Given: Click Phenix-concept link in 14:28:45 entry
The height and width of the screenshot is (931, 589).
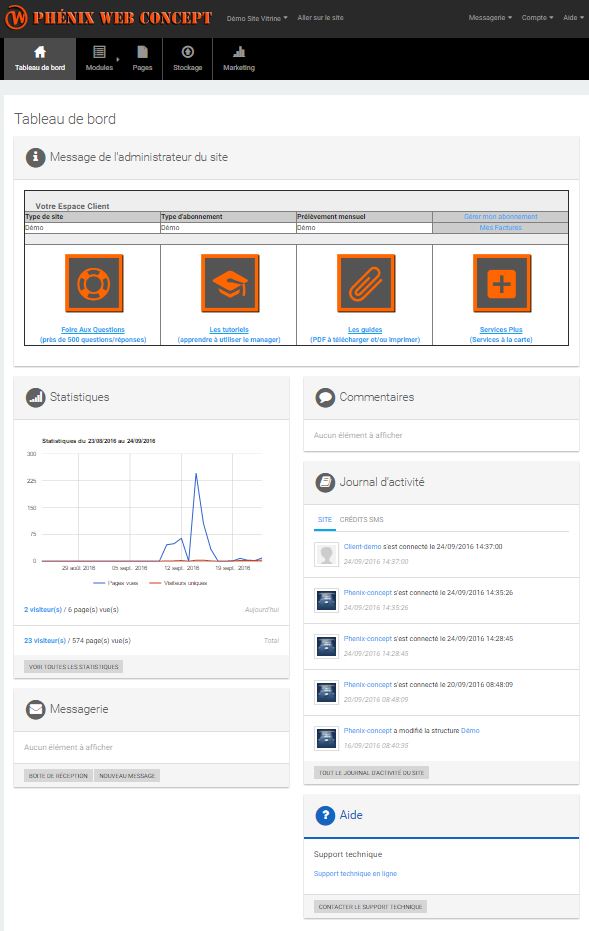Looking at the screenshot, I should [368, 638].
